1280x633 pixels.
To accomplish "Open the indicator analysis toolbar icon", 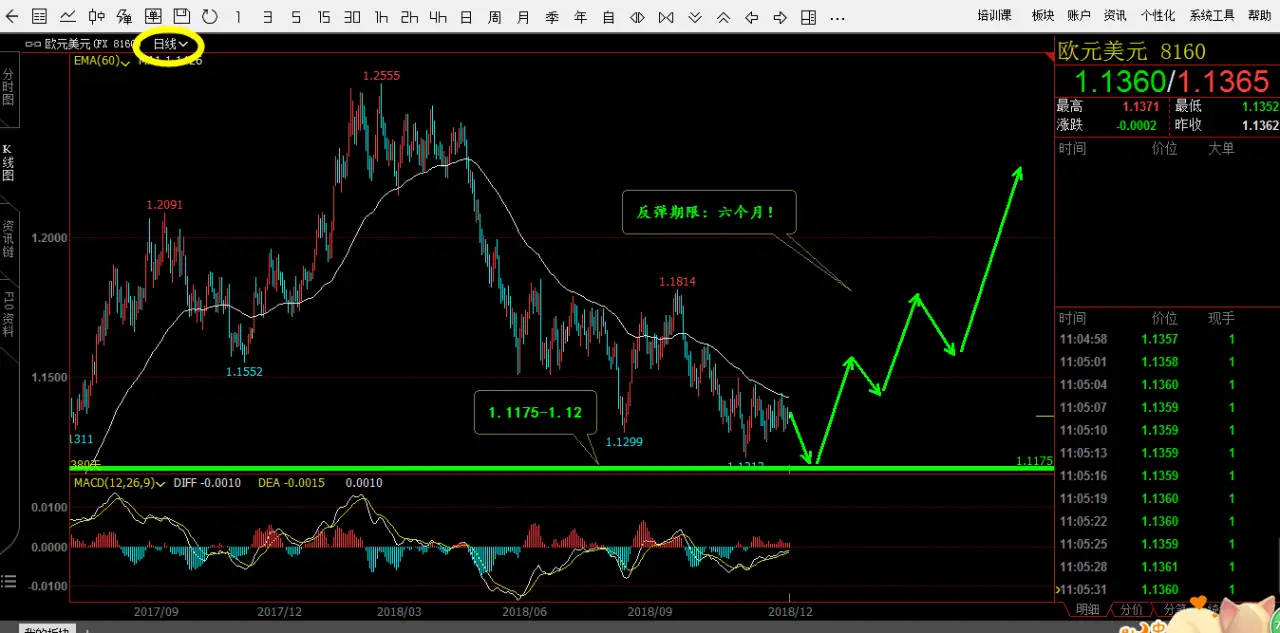I will click(125, 16).
